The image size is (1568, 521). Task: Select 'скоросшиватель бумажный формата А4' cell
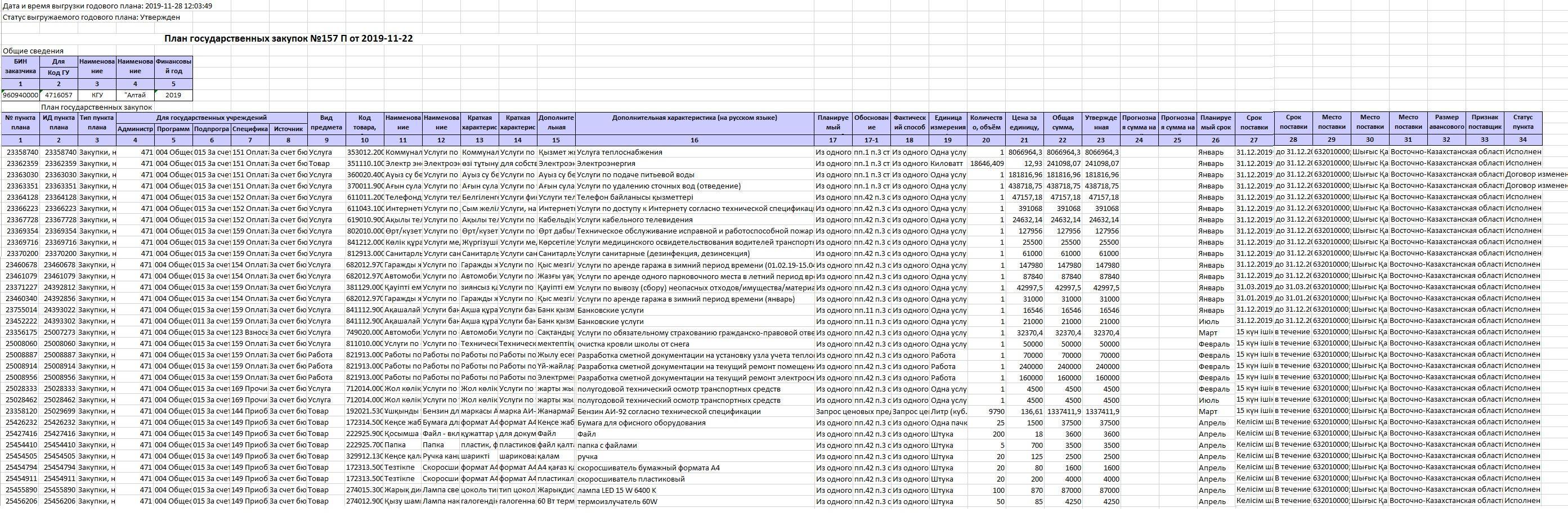pos(695,468)
